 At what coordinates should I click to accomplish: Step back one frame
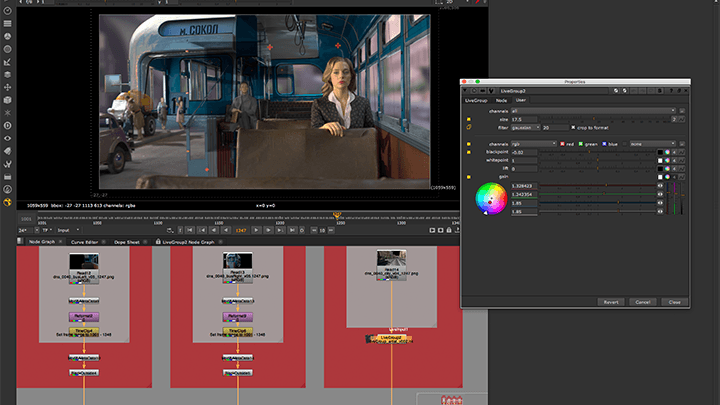pyautogui.click(x=214, y=230)
